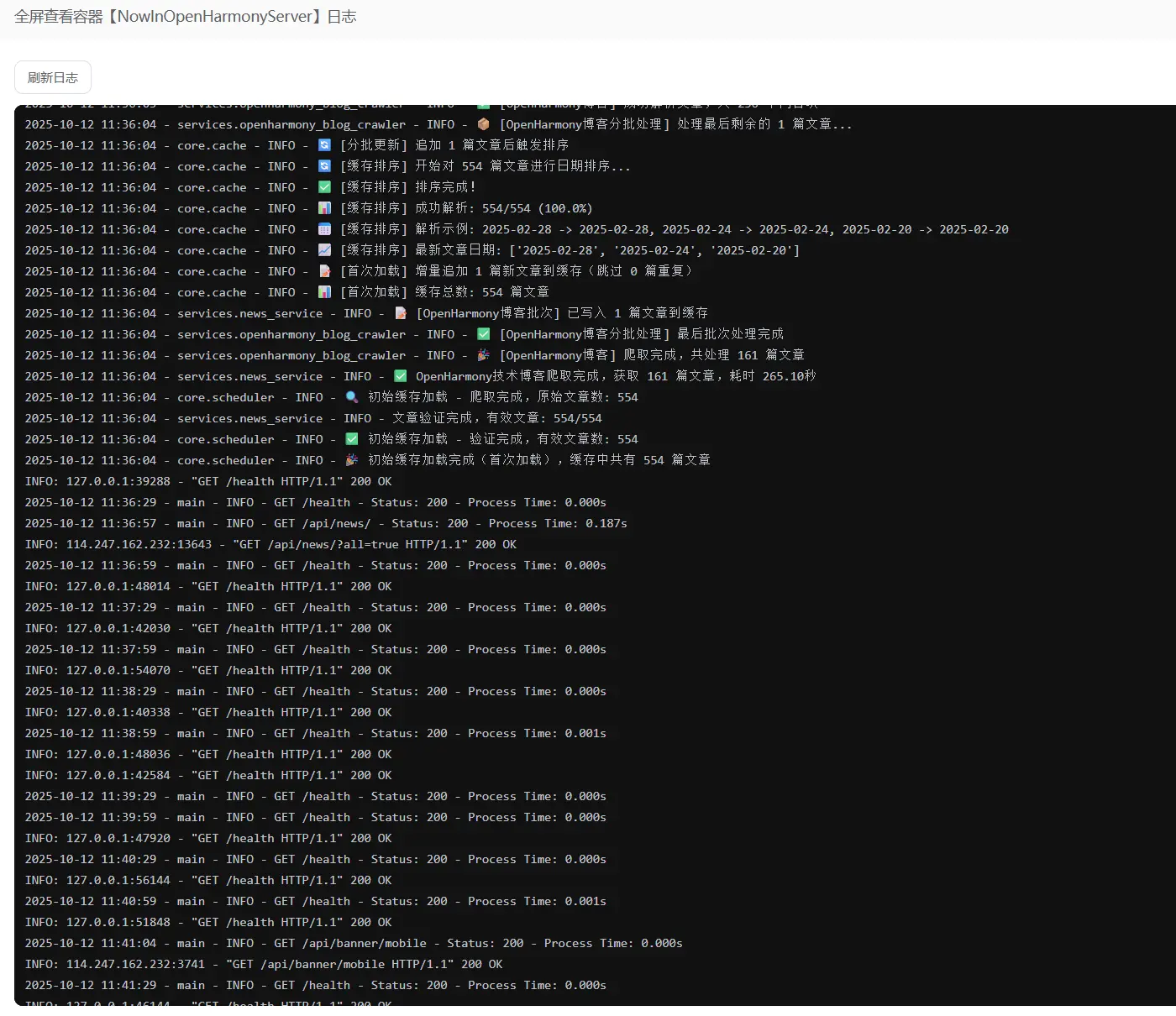Click the refresh arrows icon beside [分批更新]
1176x1016 pixels.
[x=324, y=145]
